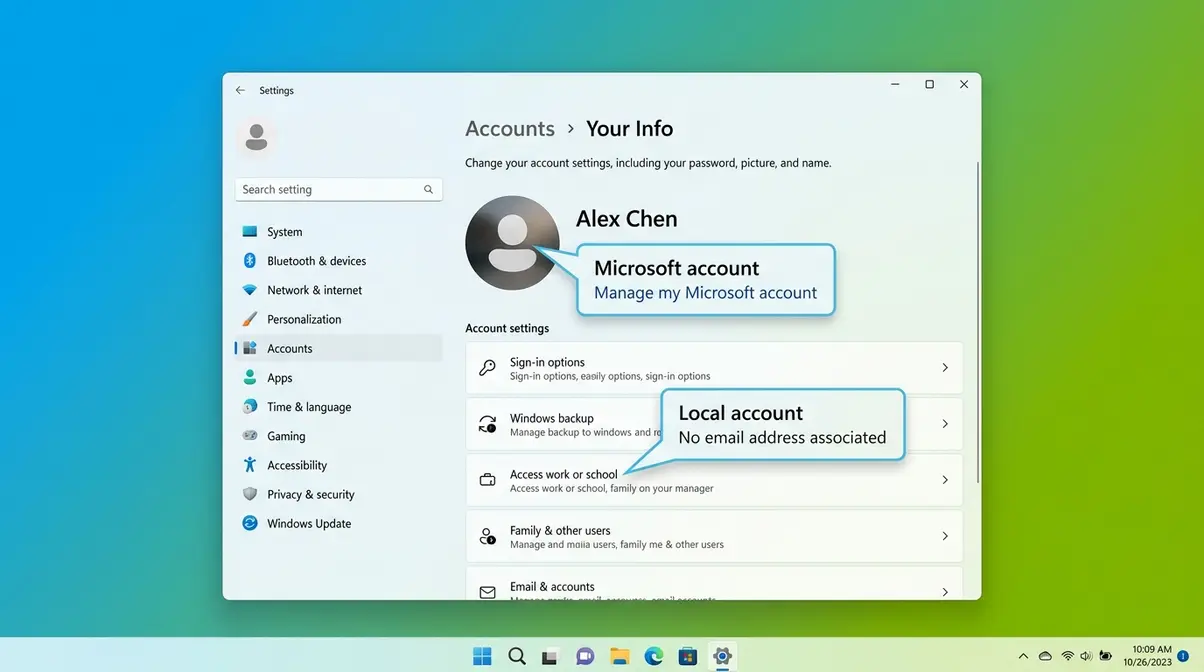Click the person icon beside Family & other users
The width and height of the screenshot is (1204, 672).
(x=488, y=536)
